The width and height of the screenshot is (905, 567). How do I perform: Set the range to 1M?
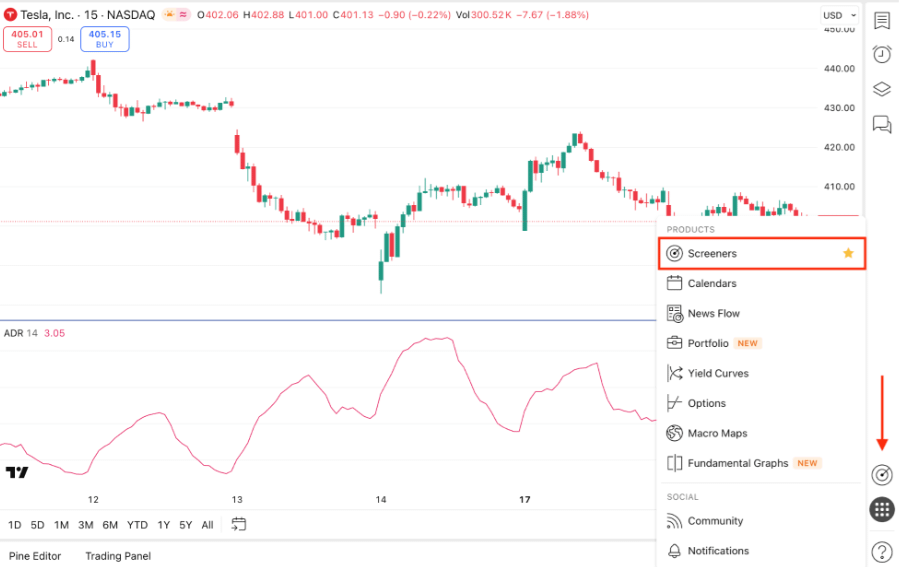[61, 525]
